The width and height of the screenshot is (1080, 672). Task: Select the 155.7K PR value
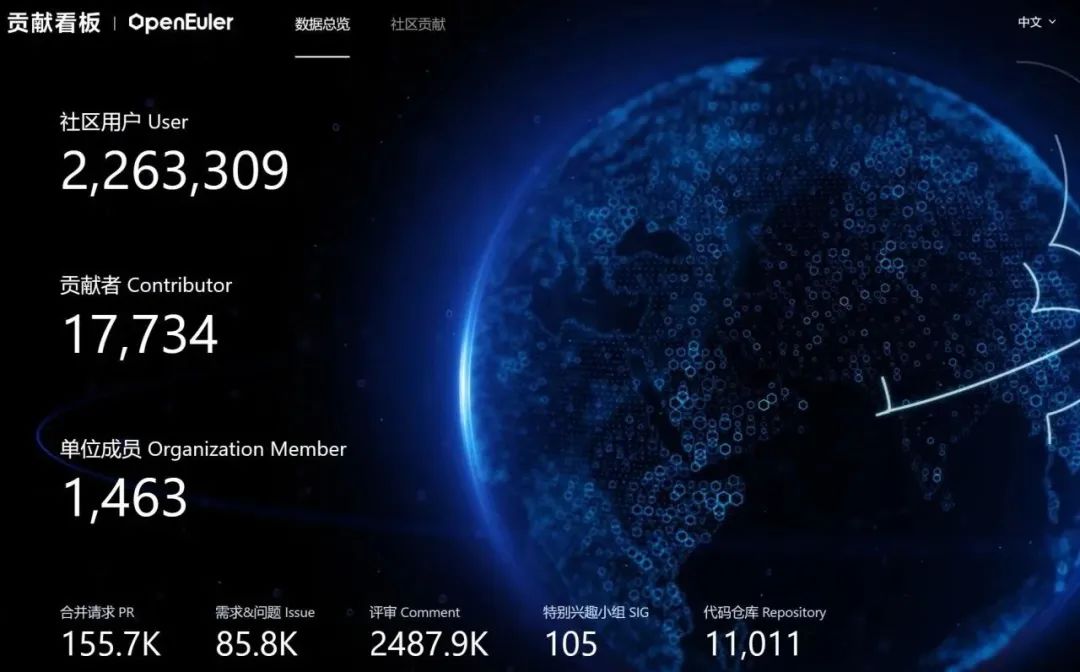click(x=111, y=645)
